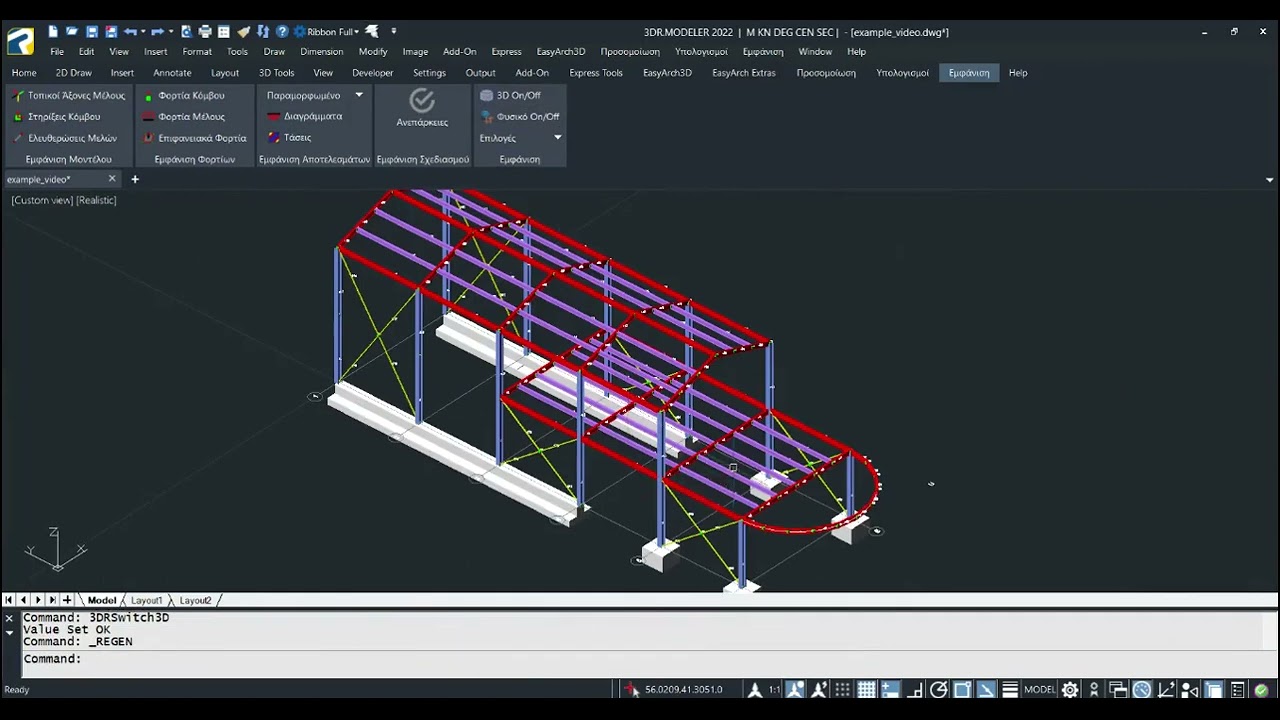Viewport: 1280px width, 720px height.
Task: Click the green checkmark icon in status bar
Action: (x=1261, y=690)
